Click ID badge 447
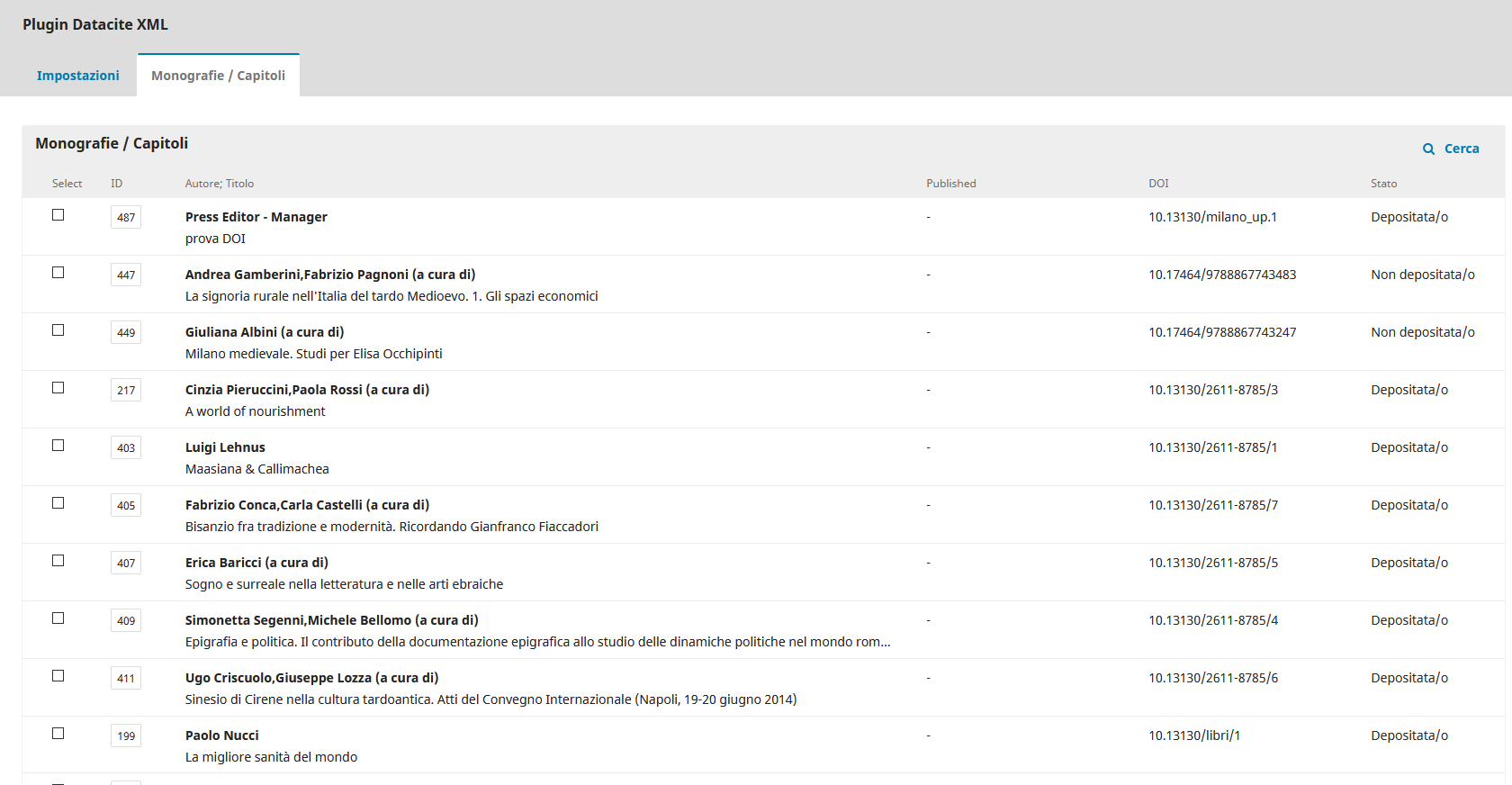Image resolution: width=1512 pixels, height=785 pixels. [x=126, y=275]
